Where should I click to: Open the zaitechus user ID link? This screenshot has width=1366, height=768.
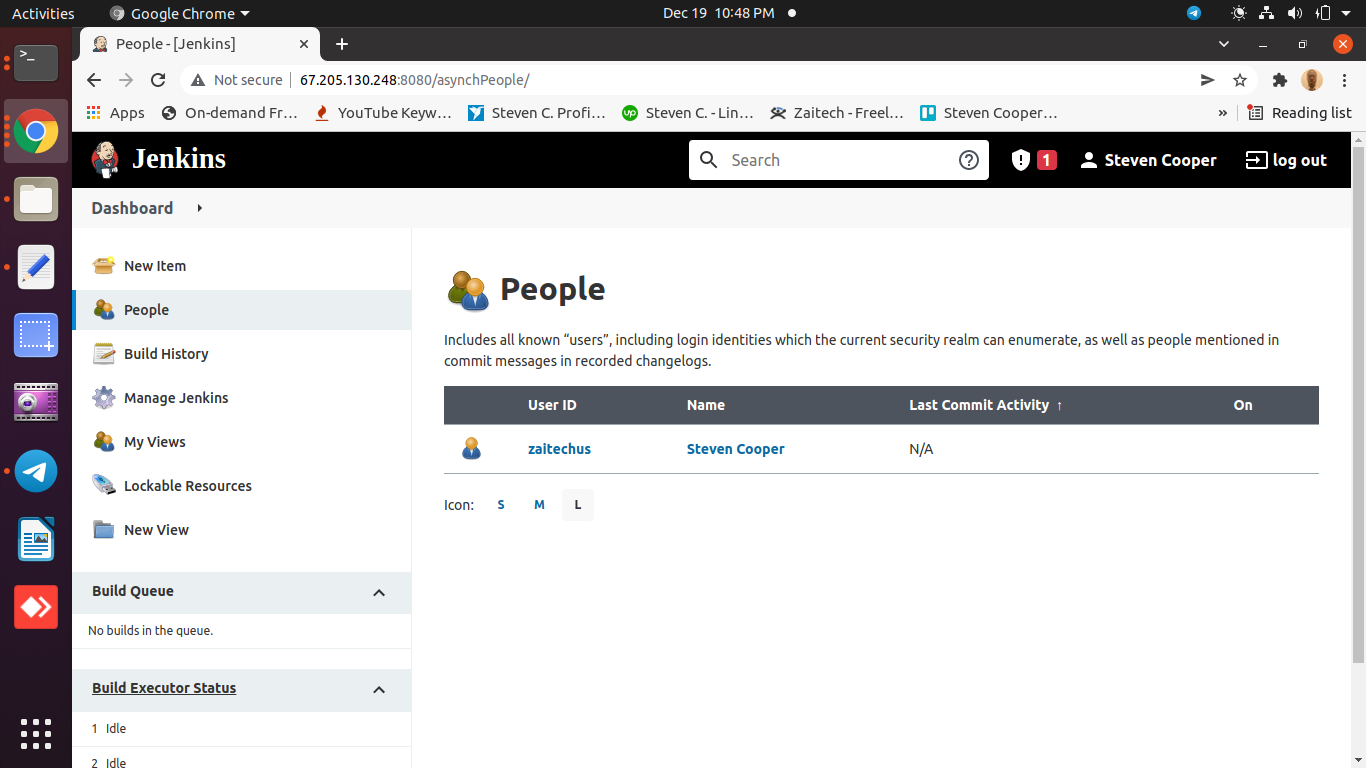559,449
